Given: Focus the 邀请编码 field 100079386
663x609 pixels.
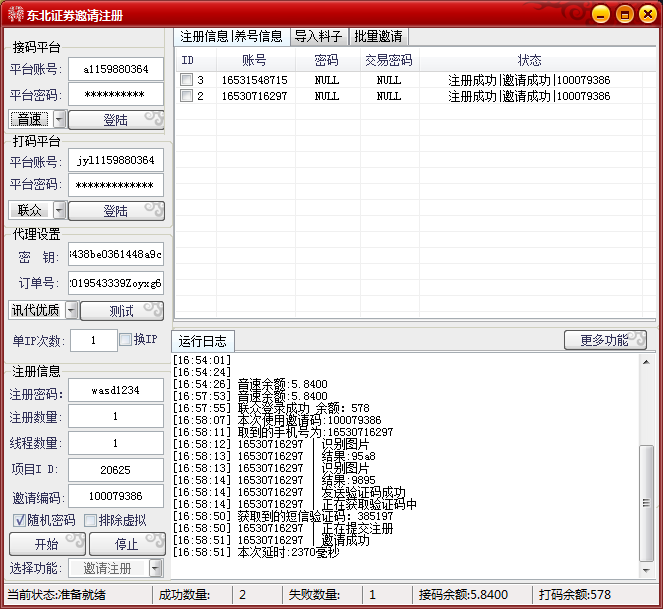Looking at the screenshot, I should (x=116, y=496).
